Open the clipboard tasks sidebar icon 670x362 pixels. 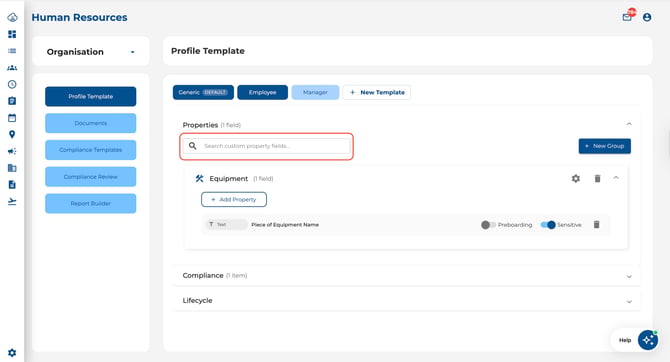(x=12, y=101)
